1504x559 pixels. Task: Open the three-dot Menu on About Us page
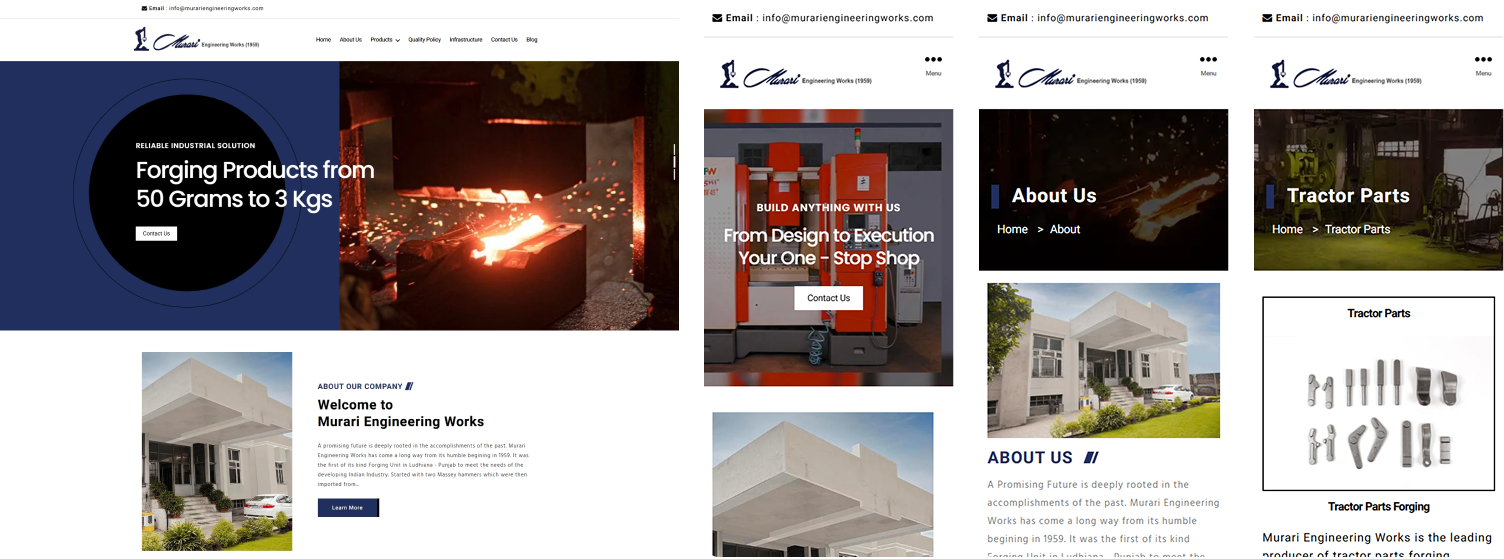tap(1208, 65)
